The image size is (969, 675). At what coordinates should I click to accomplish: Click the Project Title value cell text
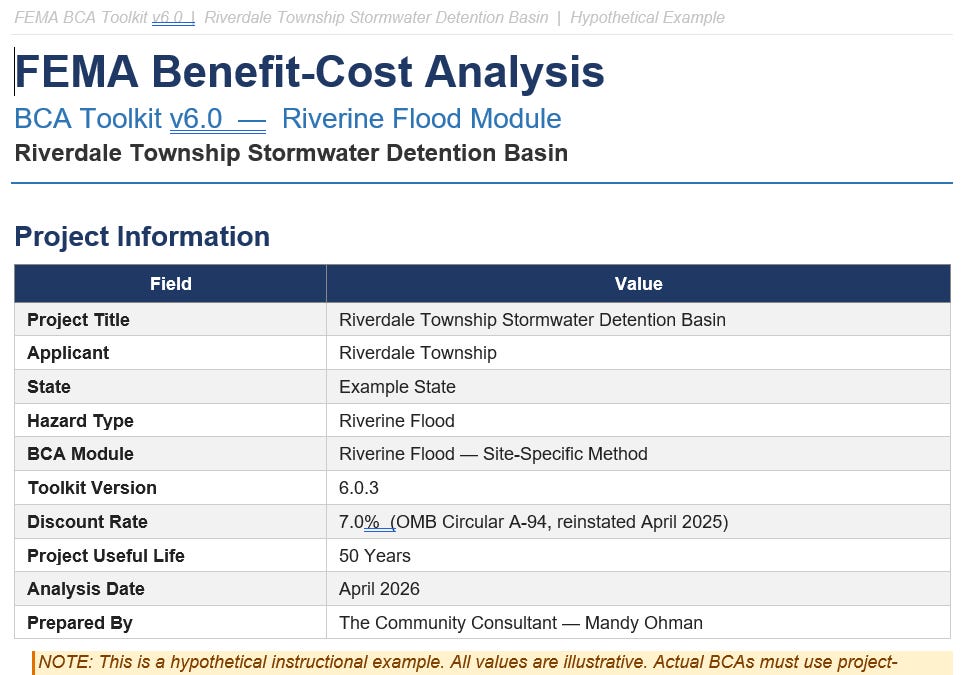click(x=532, y=320)
